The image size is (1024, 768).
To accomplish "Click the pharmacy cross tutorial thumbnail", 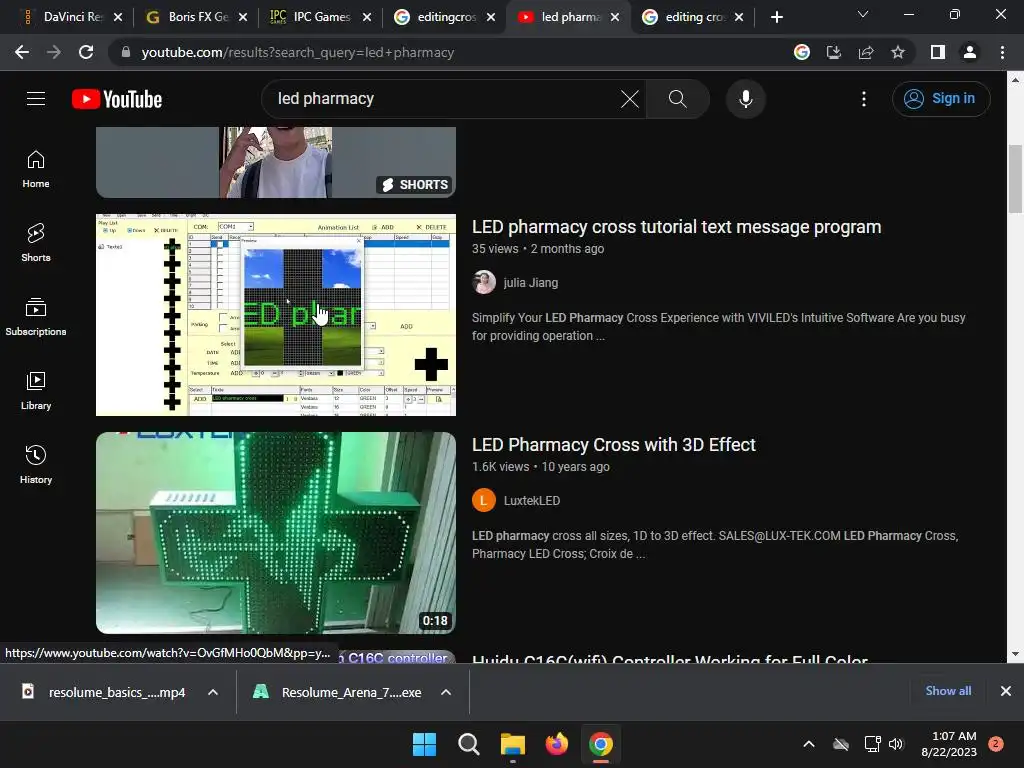I will pos(276,315).
